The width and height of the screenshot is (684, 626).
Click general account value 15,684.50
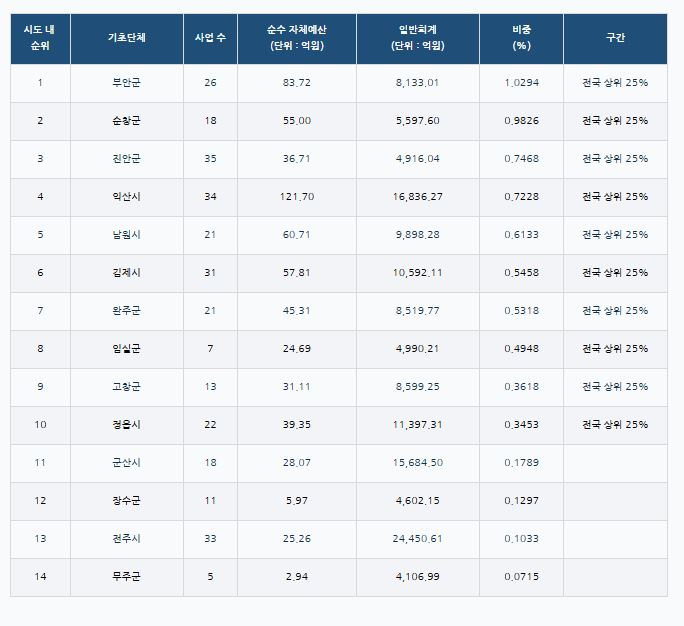417,462
